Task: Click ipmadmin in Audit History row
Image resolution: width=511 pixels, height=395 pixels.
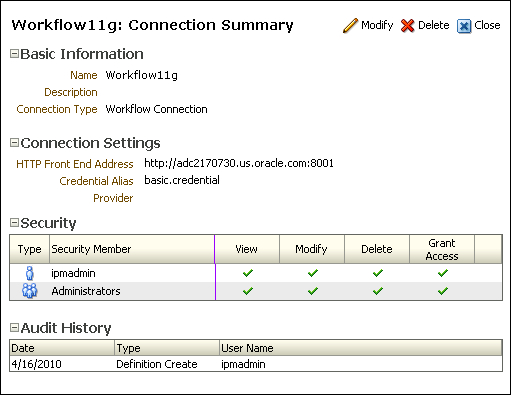Action: [243, 364]
